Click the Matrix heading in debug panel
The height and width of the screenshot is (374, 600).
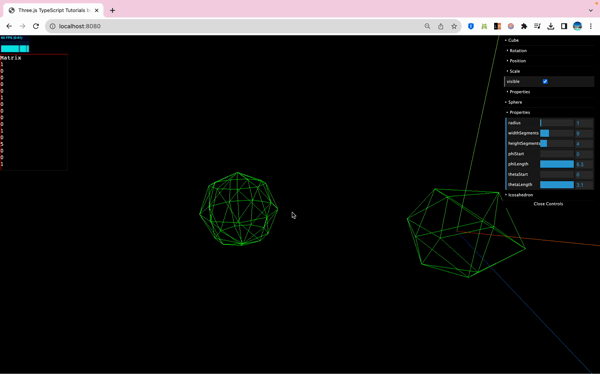[11, 58]
